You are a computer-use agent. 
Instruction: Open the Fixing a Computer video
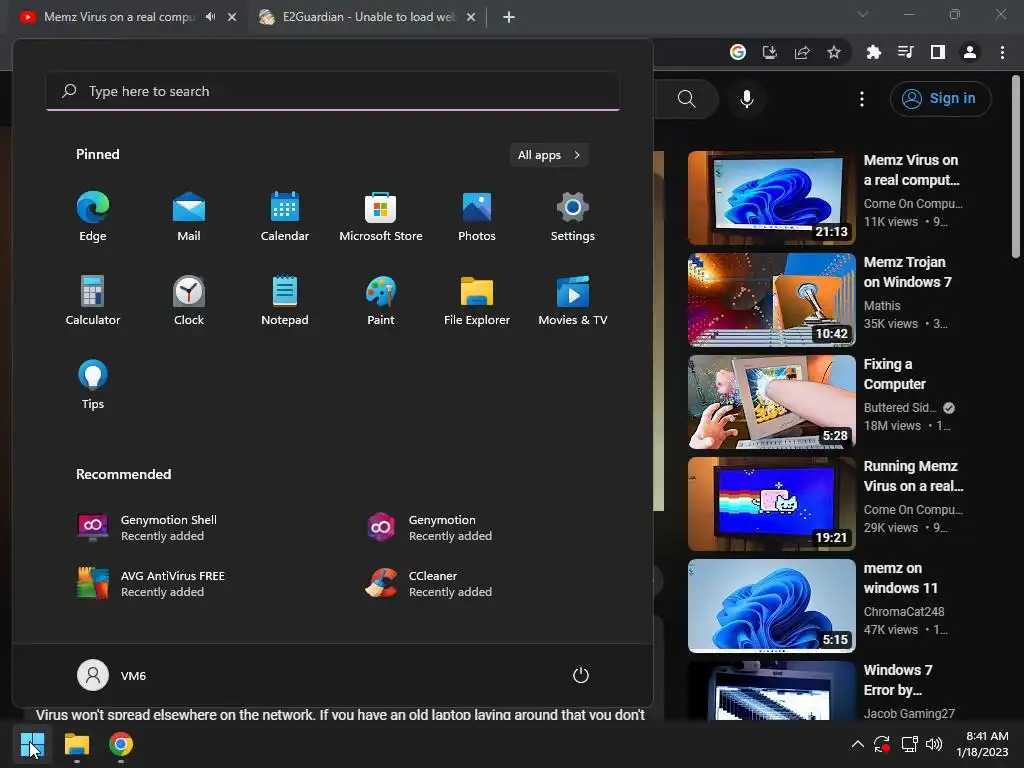click(771, 402)
